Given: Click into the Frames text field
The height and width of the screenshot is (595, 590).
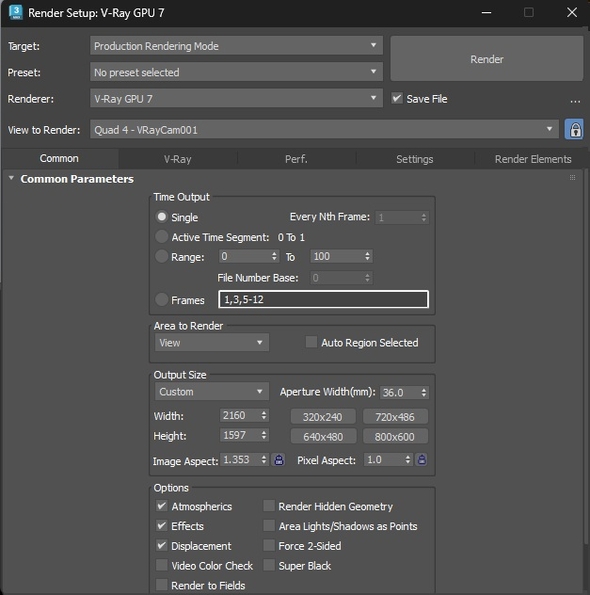Looking at the screenshot, I should [x=324, y=299].
